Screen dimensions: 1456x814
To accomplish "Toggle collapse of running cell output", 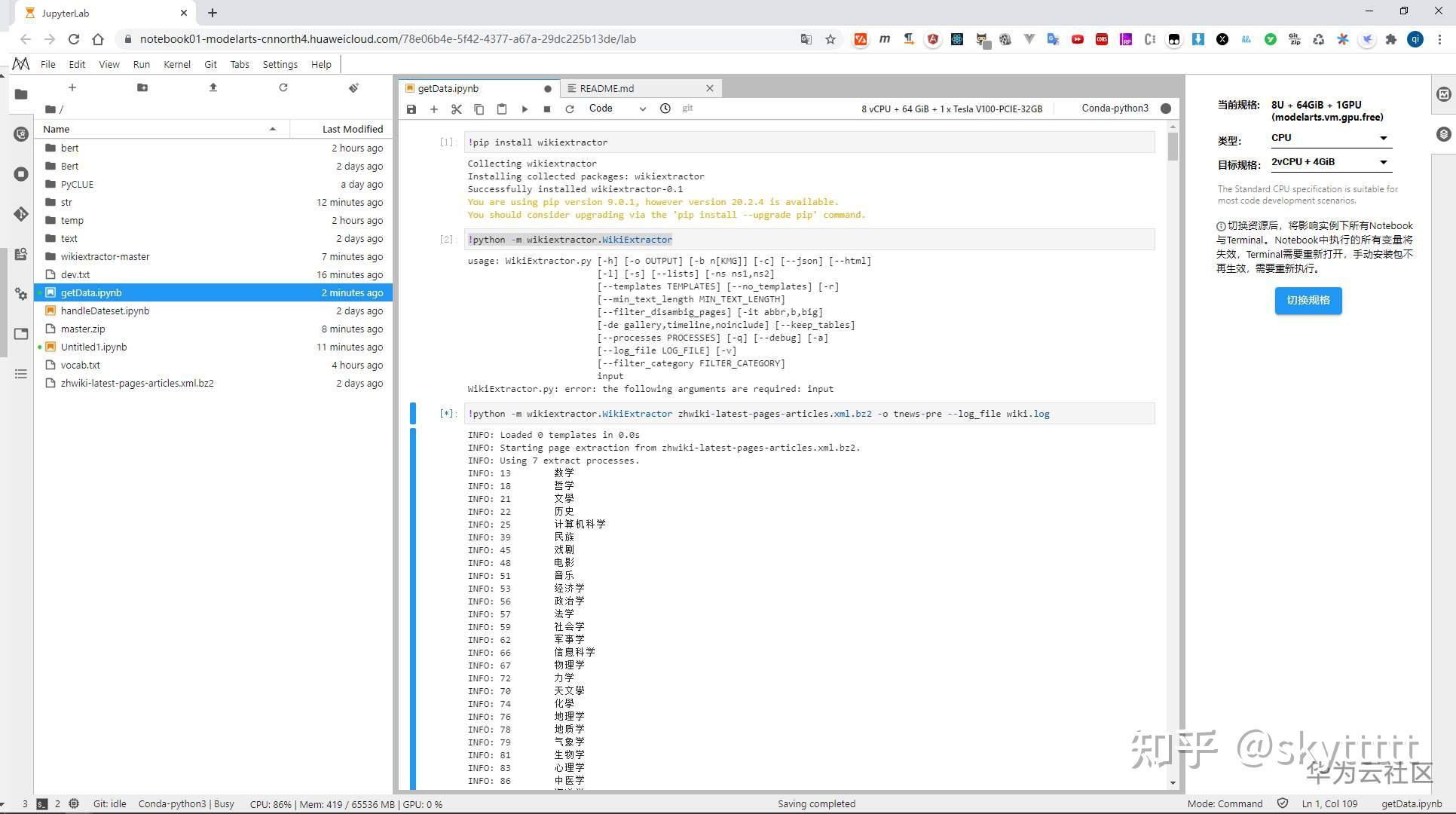I will coord(413,603).
